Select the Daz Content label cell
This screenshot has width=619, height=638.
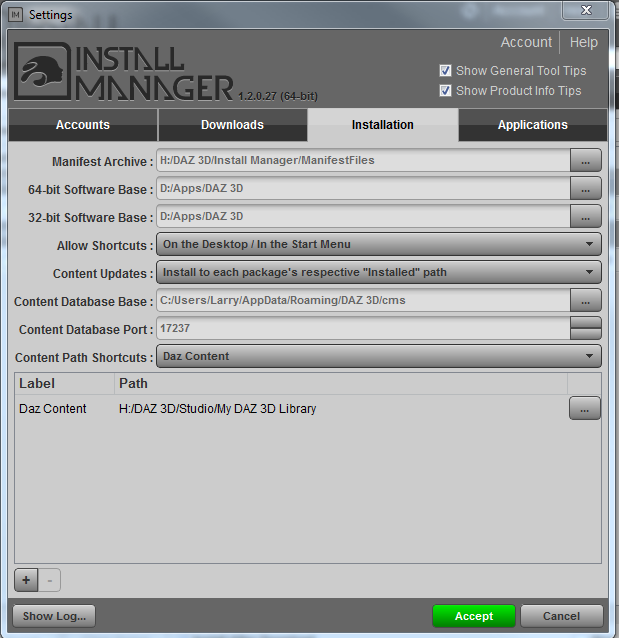pos(52,409)
